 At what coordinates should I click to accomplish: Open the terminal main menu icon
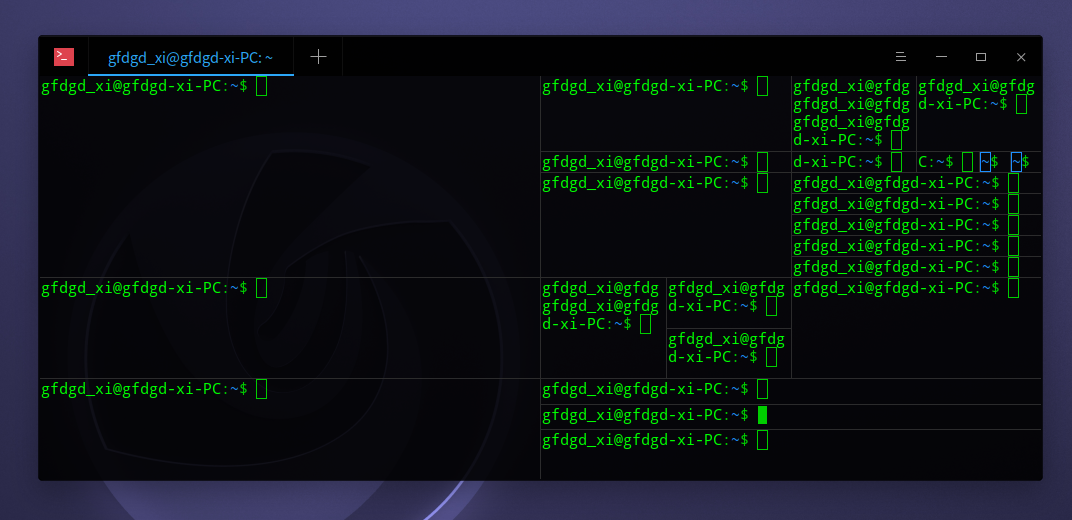(901, 57)
